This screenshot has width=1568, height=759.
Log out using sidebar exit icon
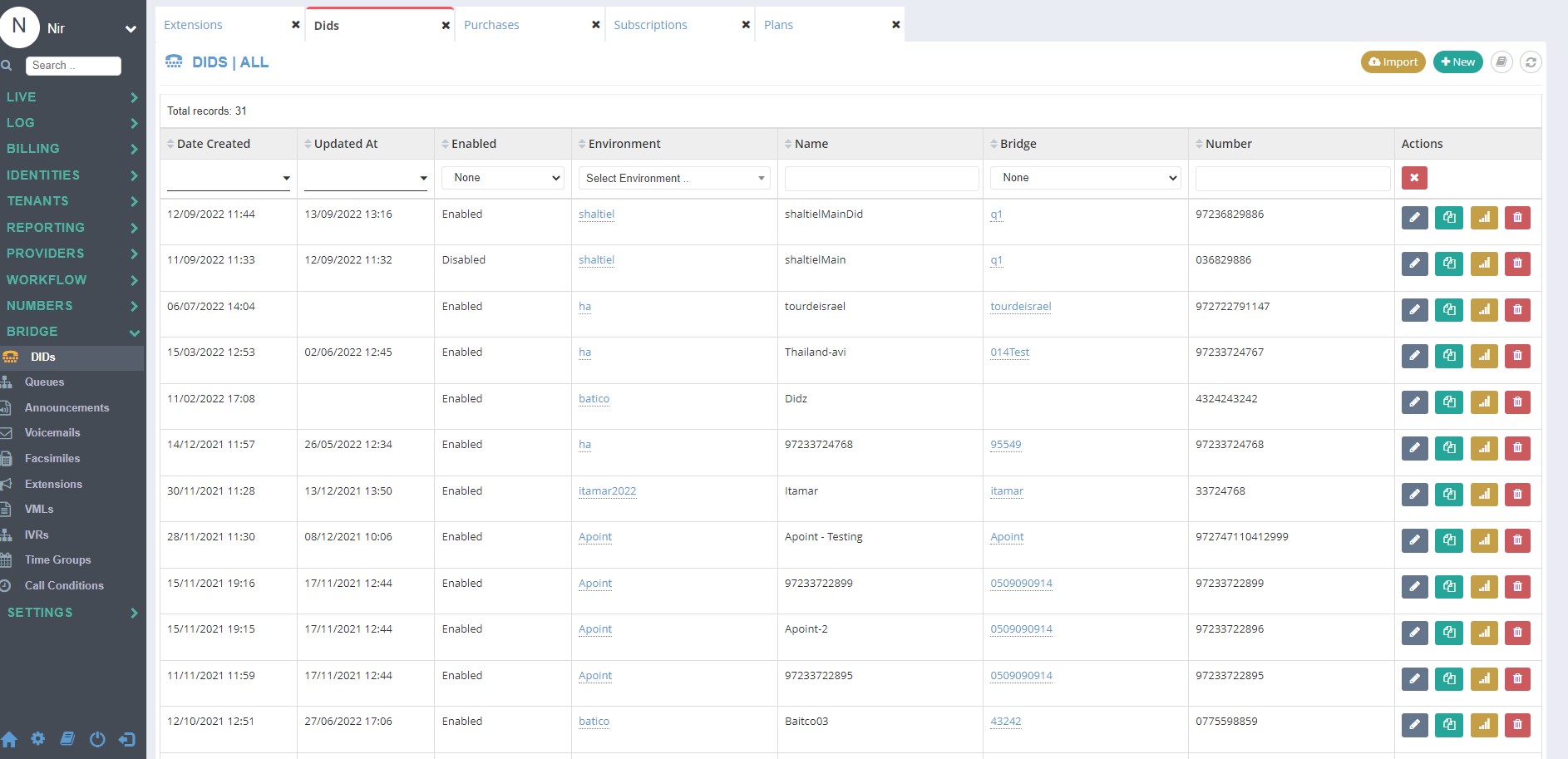[x=127, y=739]
